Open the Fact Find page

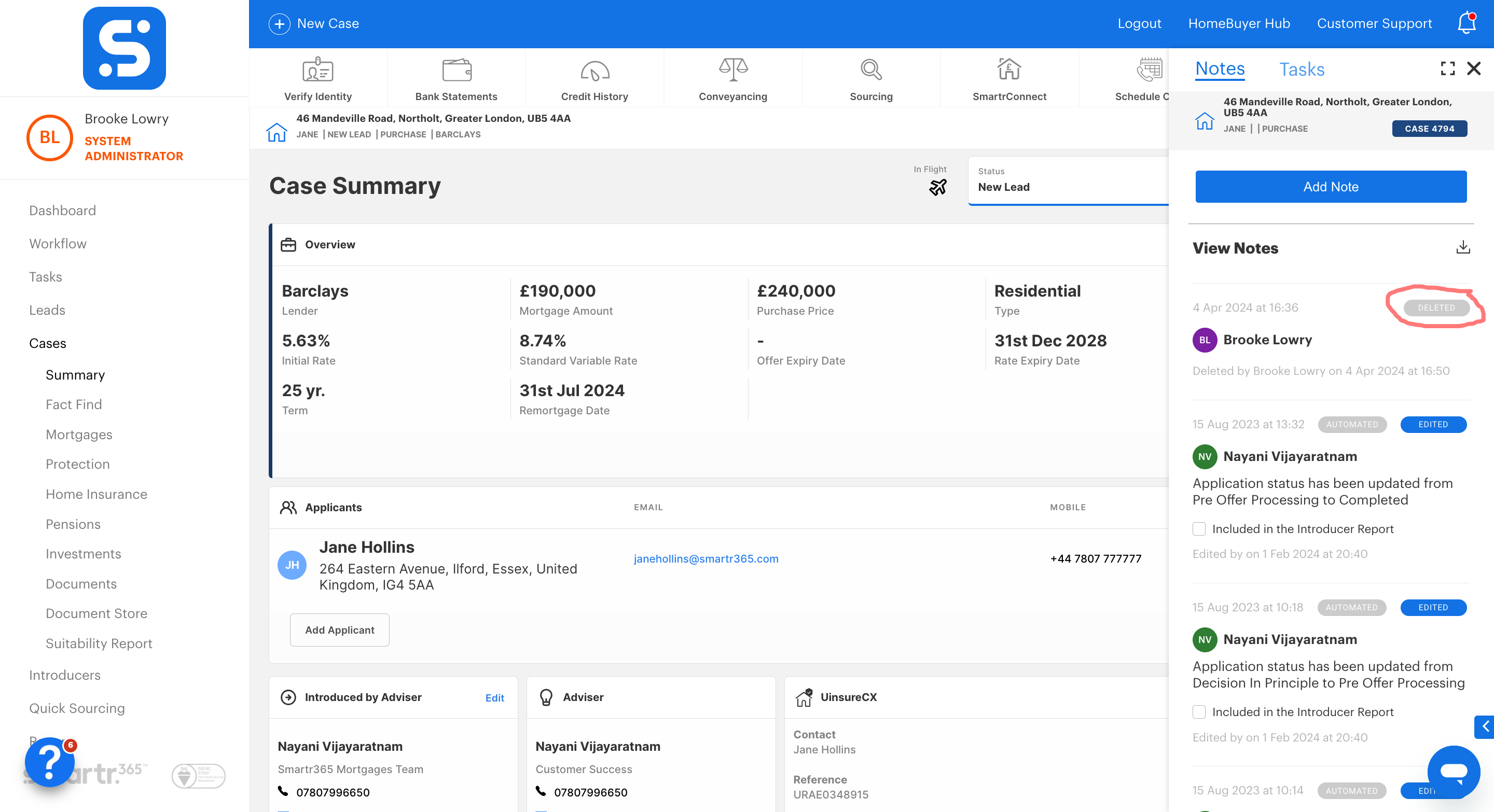tap(74, 404)
